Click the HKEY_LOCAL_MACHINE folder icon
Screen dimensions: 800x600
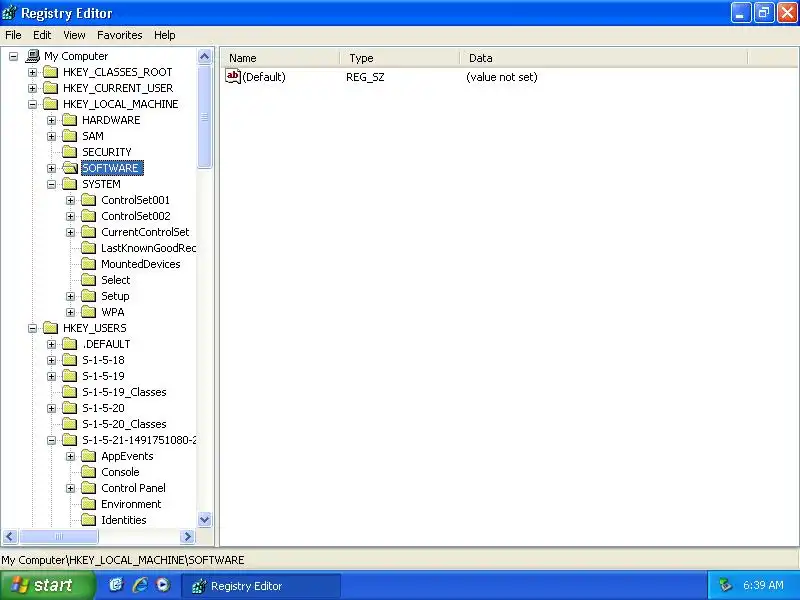[50, 104]
